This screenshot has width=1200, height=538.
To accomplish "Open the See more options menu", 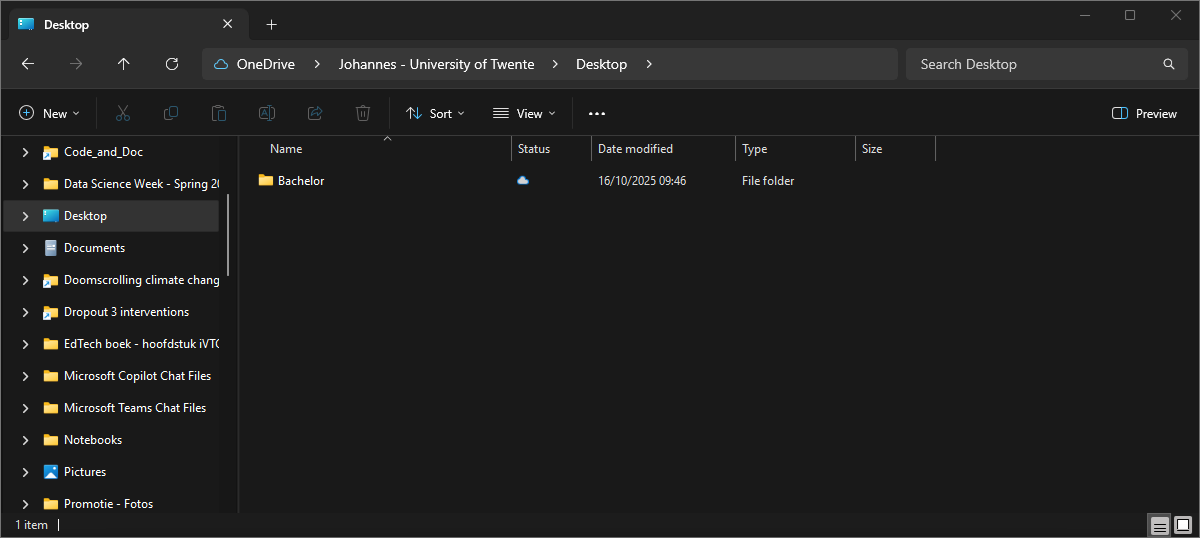I will (597, 114).
